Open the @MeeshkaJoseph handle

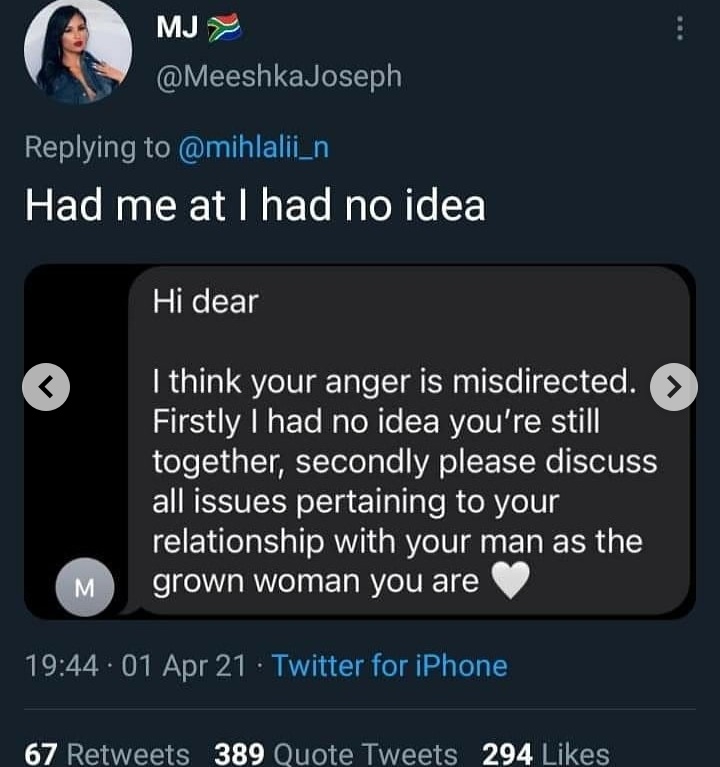pyautogui.click(x=279, y=76)
